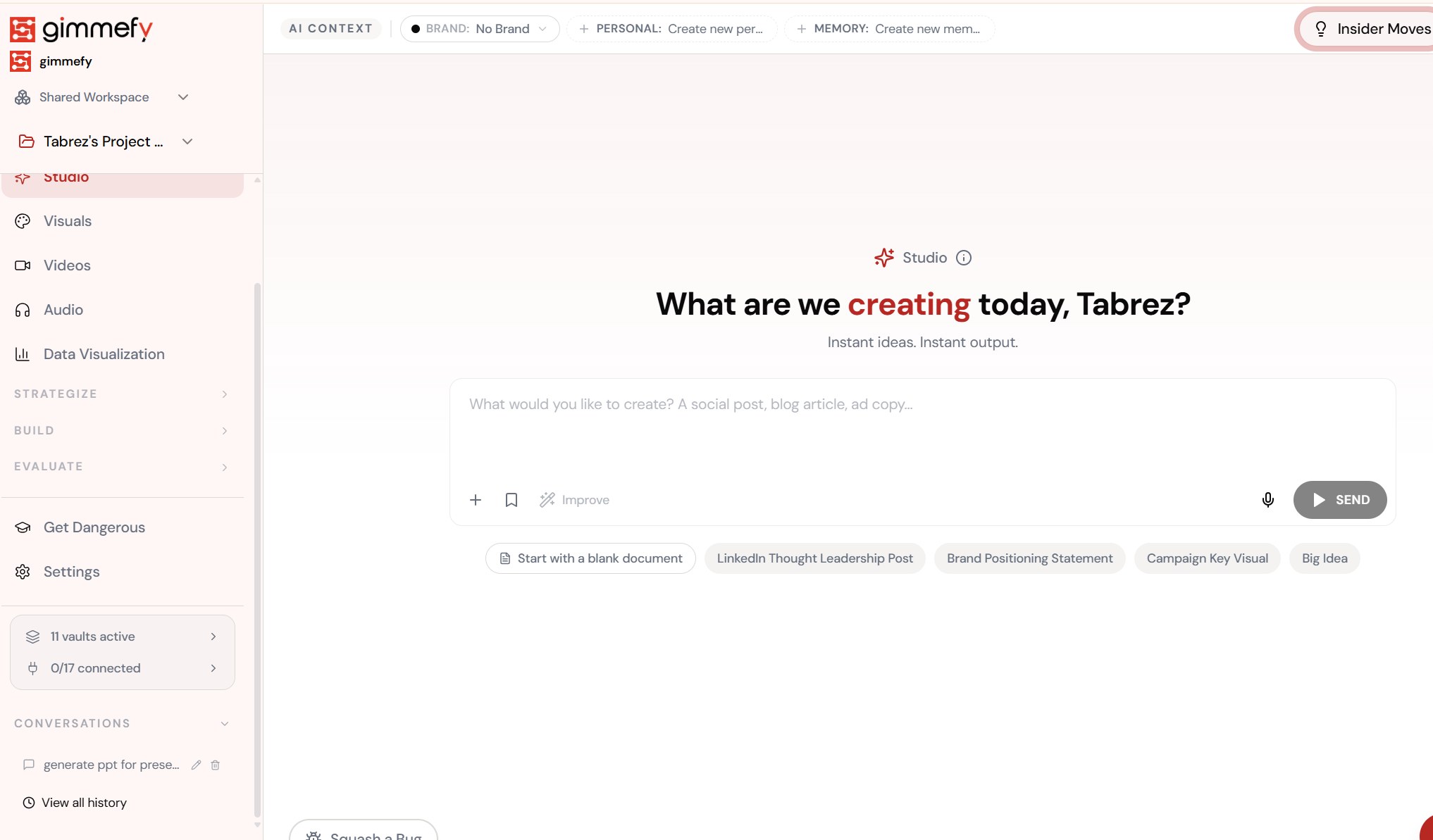Switch to the AI CONTEXT tab

pos(330,28)
